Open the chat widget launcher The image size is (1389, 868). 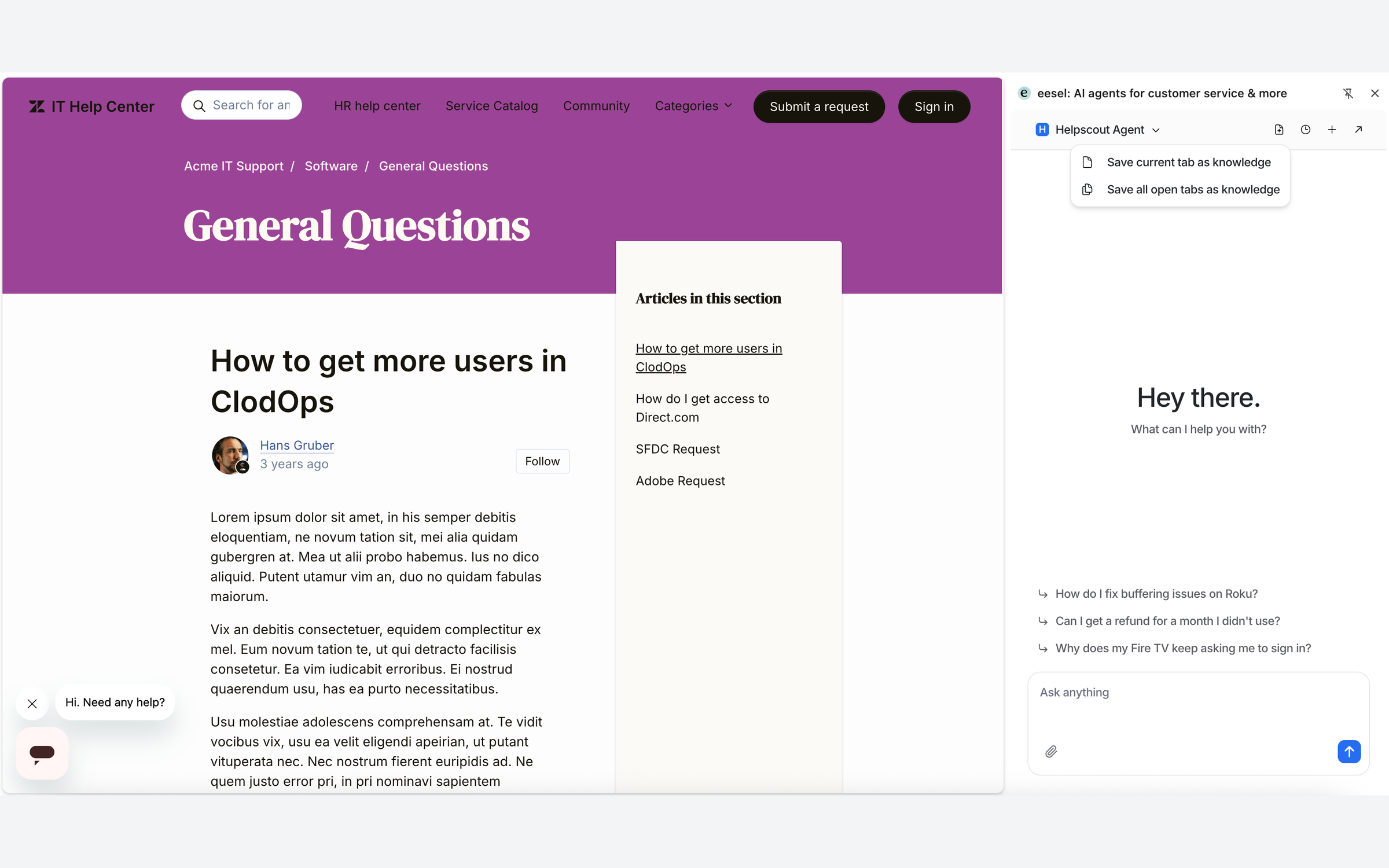42,753
